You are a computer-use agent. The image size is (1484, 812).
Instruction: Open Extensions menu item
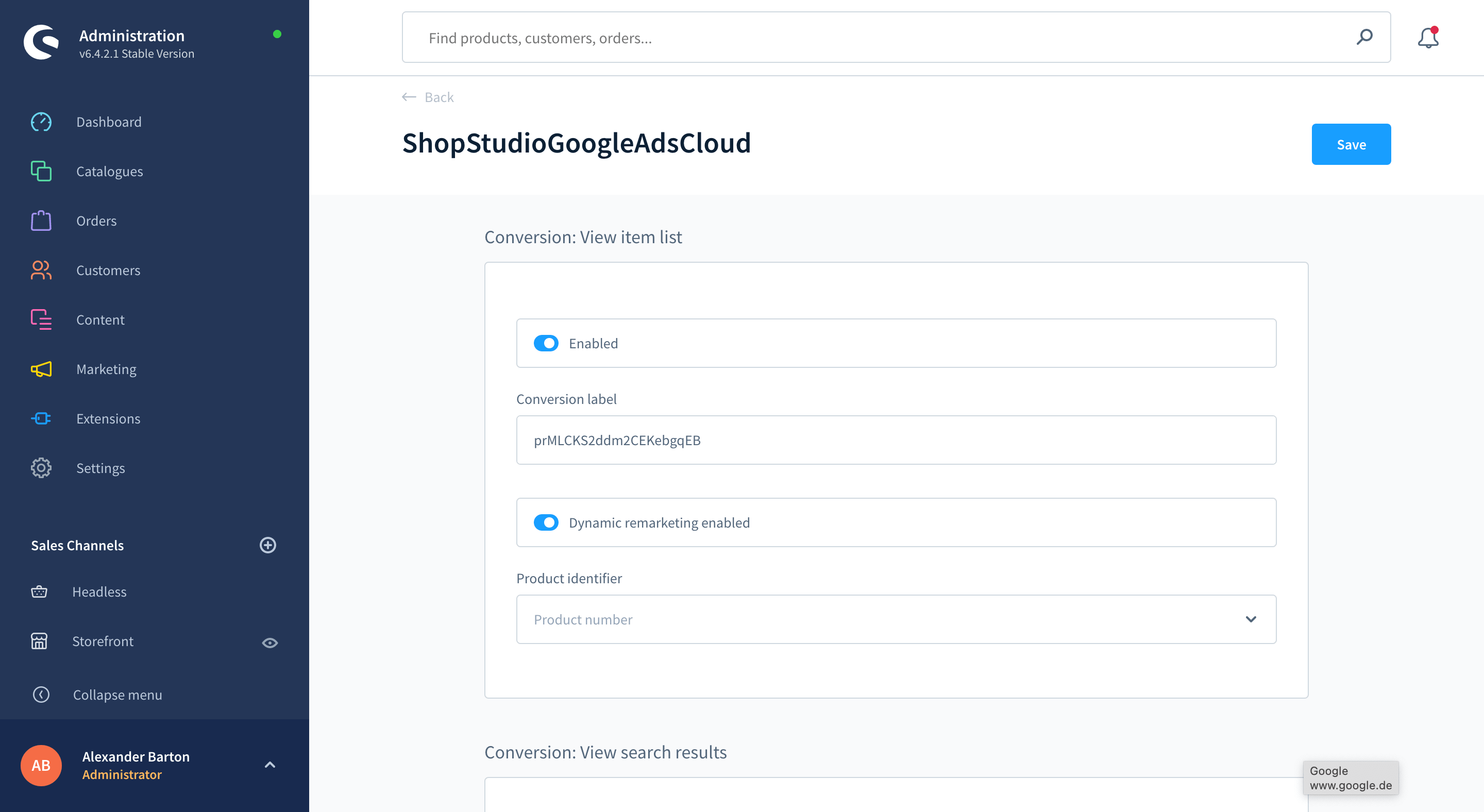pyautogui.click(x=108, y=419)
